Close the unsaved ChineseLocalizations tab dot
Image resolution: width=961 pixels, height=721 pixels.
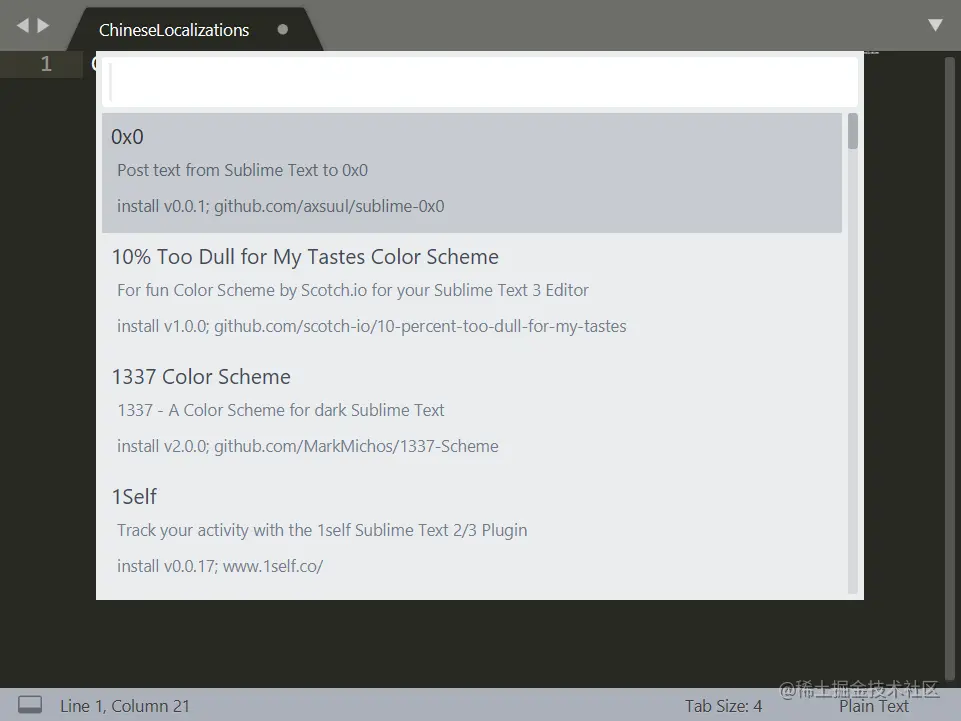point(283,29)
